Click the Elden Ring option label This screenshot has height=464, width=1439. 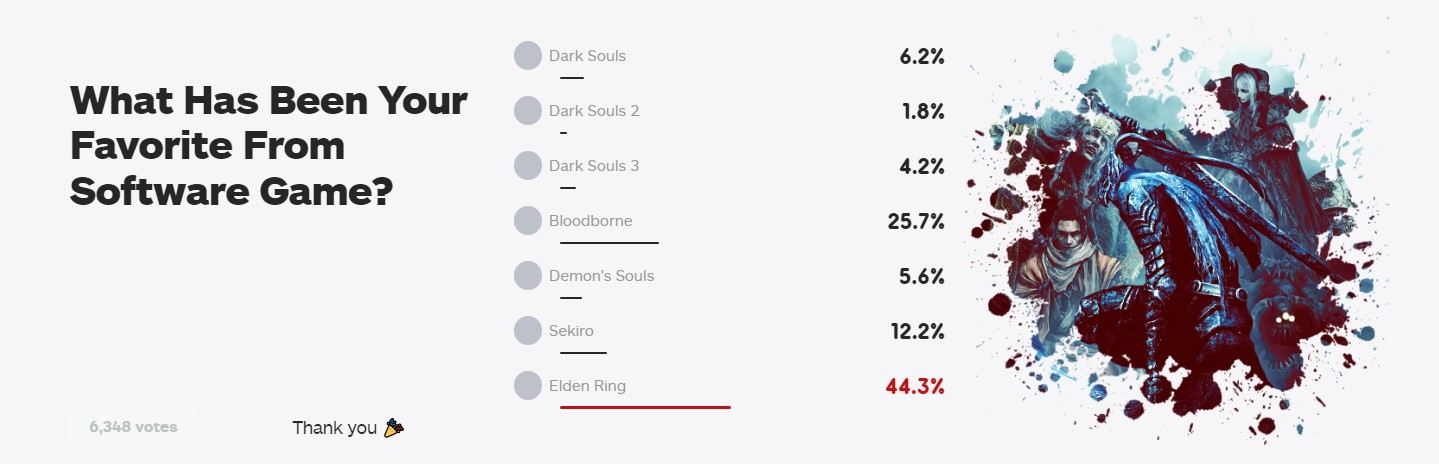[587, 386]
